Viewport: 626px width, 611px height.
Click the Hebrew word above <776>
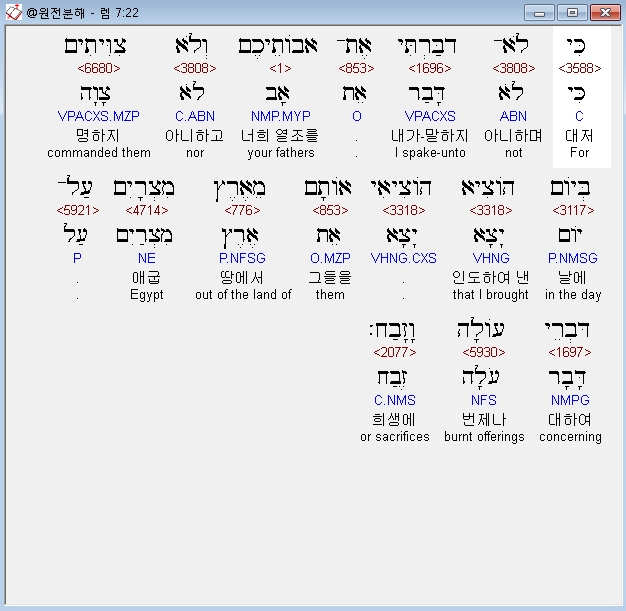240,189
